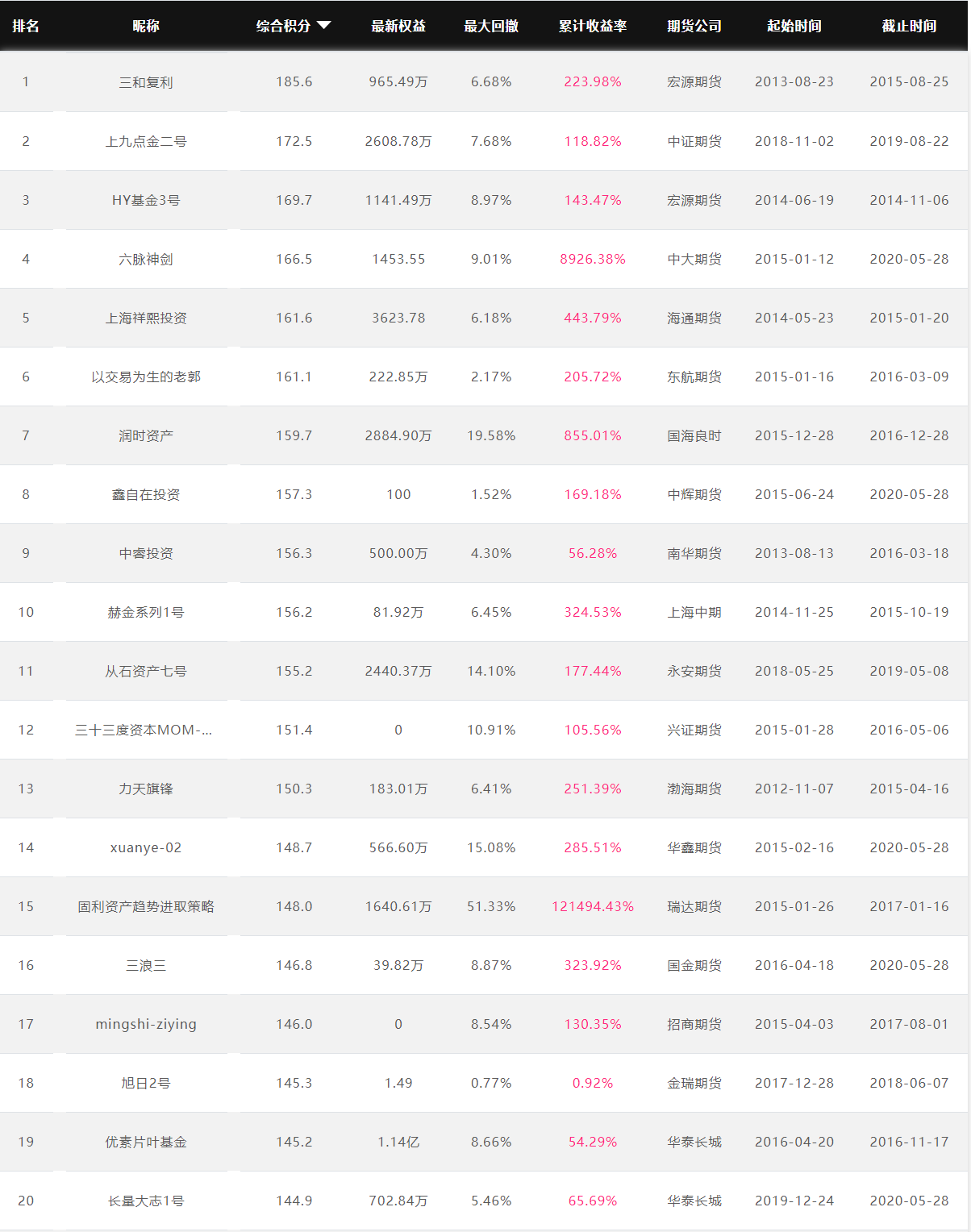Click the sort arrow next to 综合积分
Screen dimensions: 971x1232
(324, 26)
